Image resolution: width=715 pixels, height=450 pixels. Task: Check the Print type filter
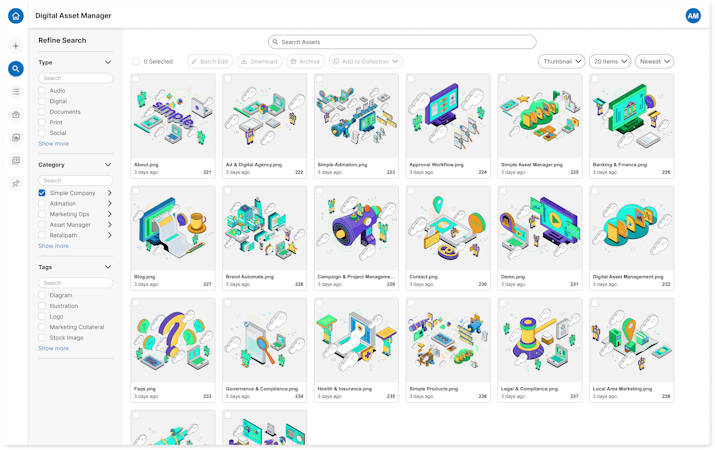pyautogui.click(x=42, y=122)
